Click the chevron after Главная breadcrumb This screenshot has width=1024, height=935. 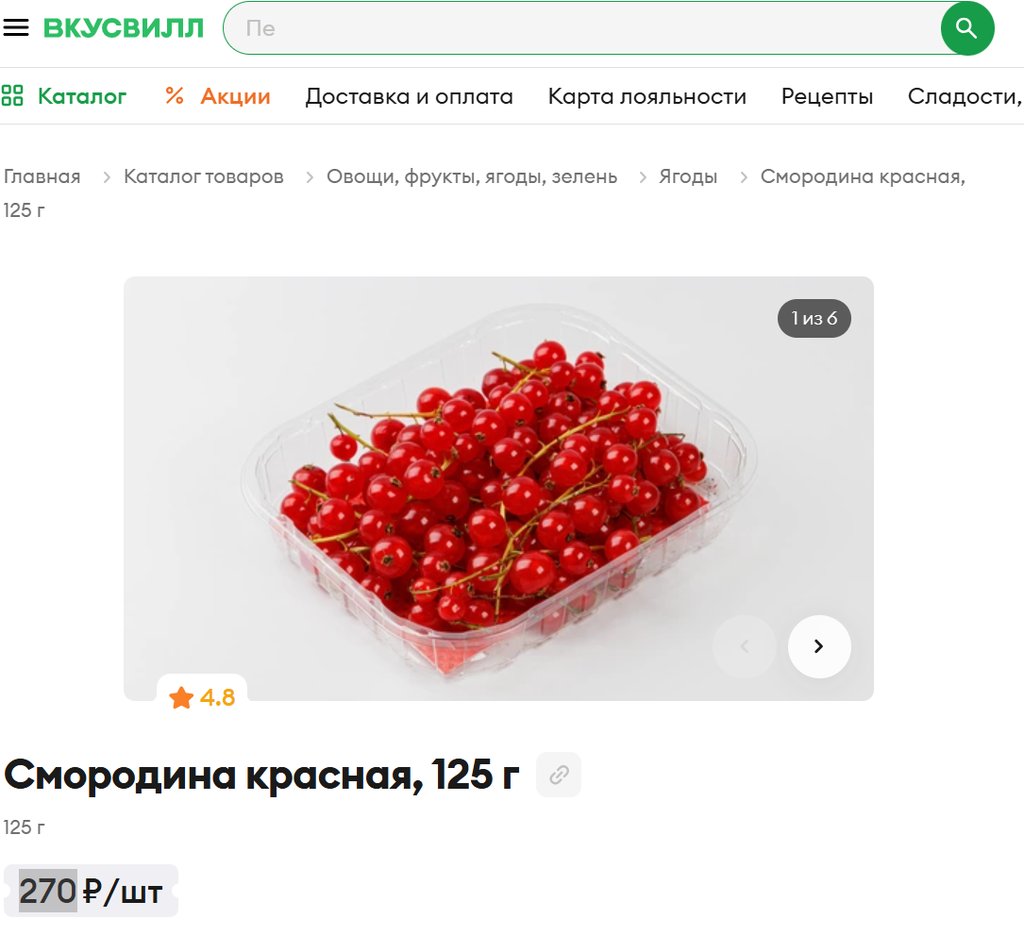(x=106, y=177)
